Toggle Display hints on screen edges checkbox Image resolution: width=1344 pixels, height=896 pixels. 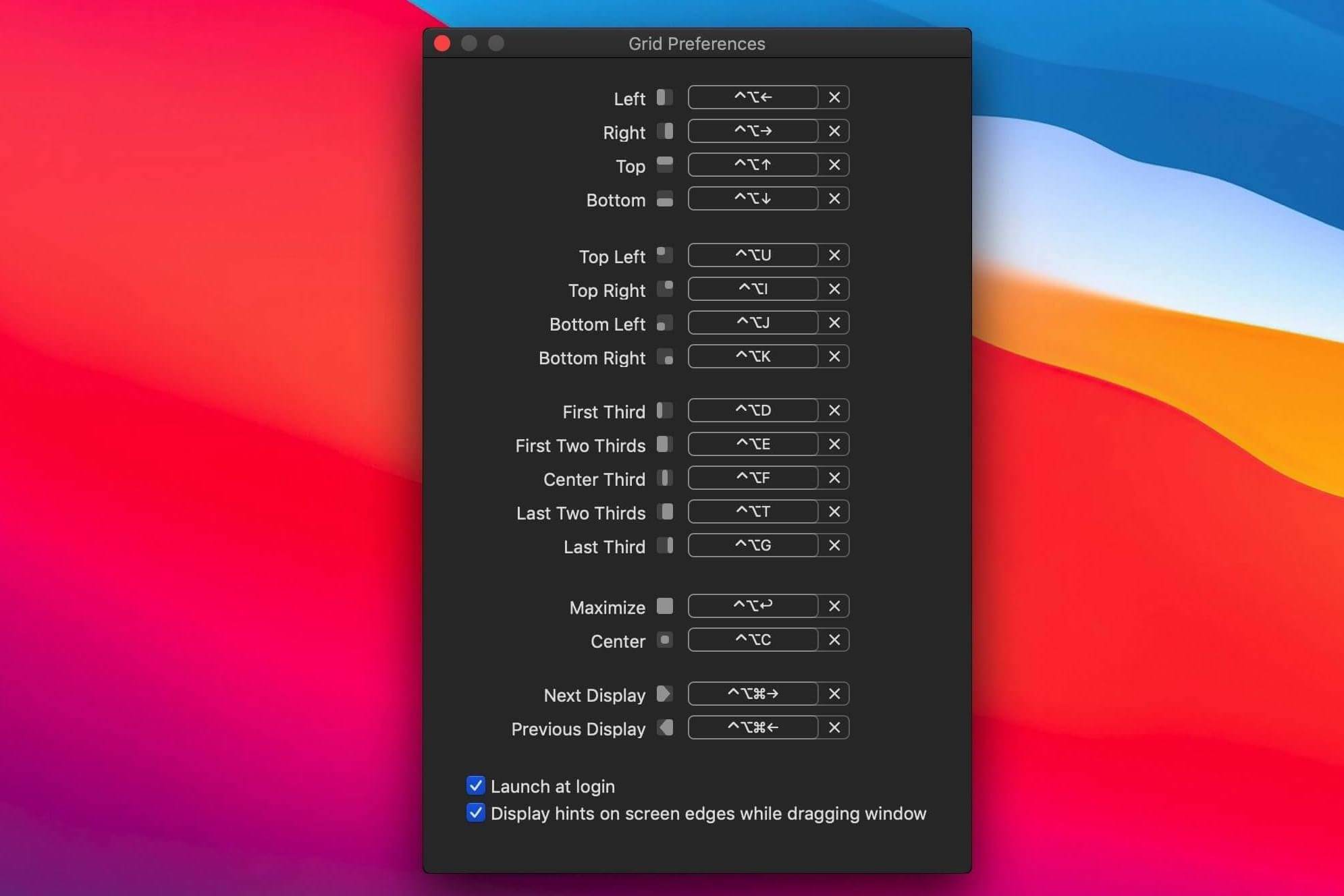[476, 813]
